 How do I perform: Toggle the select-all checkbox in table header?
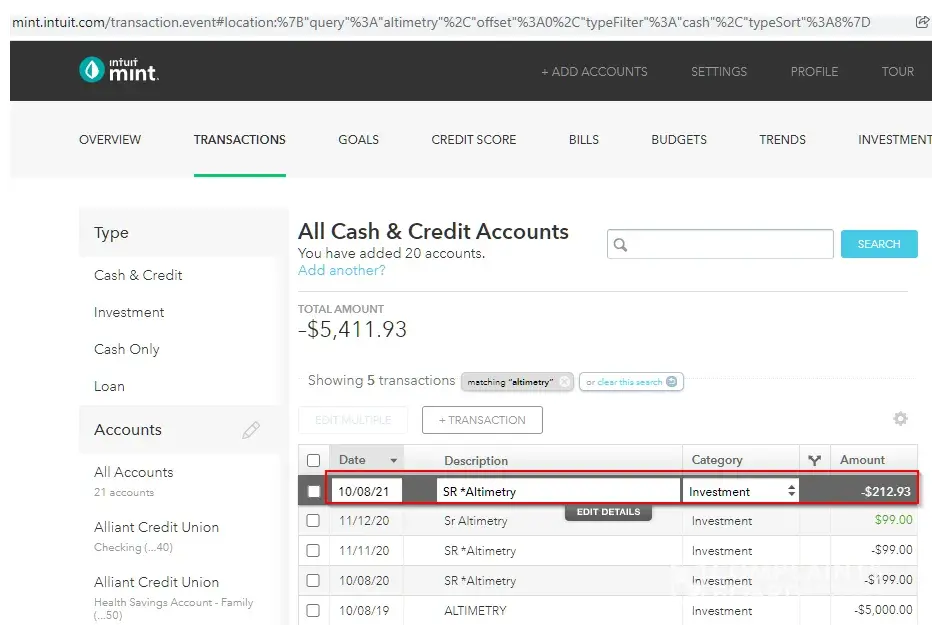(314, 460)
